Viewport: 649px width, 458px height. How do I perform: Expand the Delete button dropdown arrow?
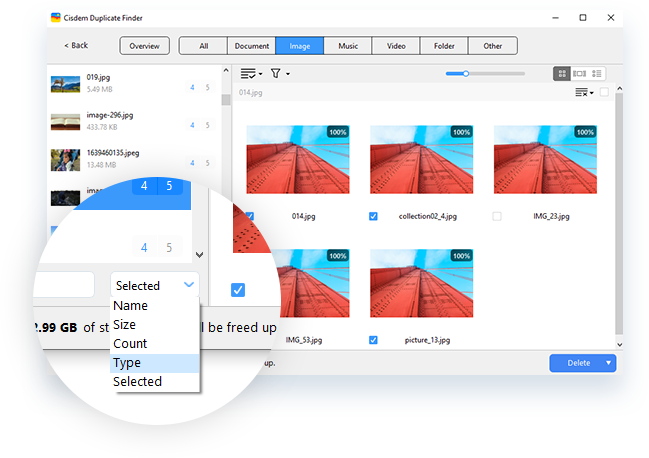[x=609, y=363]
